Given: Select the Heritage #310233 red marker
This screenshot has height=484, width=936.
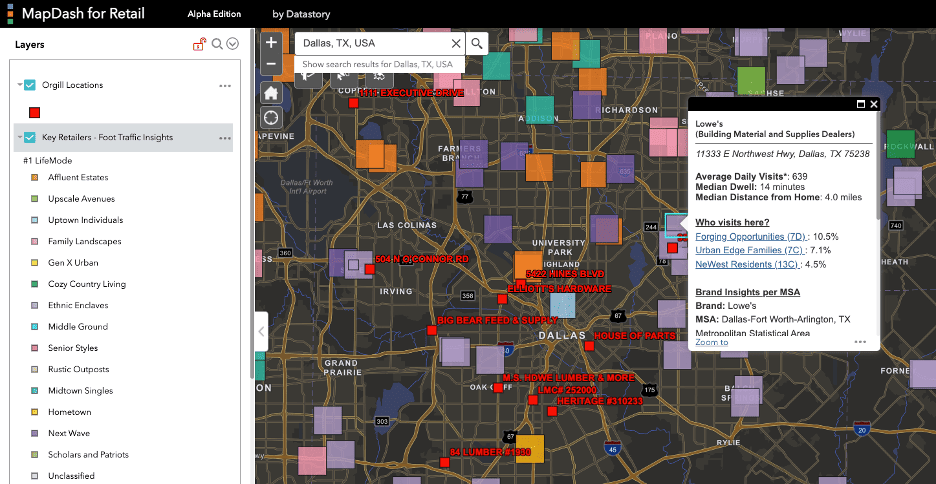Looking at the screenshot, I should tap(552, 411).
